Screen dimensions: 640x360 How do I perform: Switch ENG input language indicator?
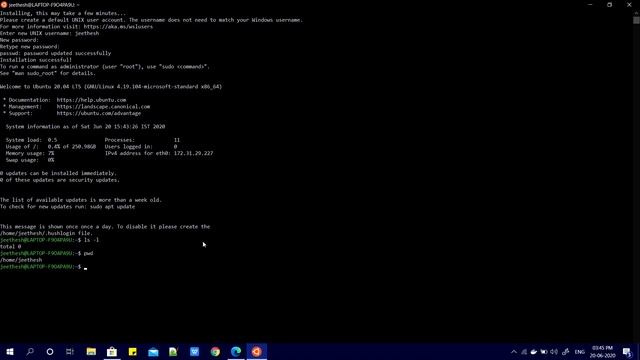pyautogui.click(x=580, y=352)
